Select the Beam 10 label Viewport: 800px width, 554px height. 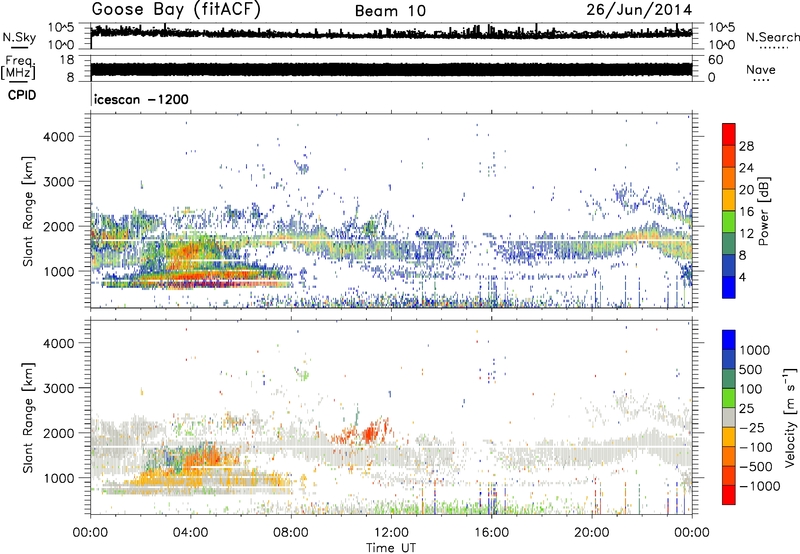(390, 11)
